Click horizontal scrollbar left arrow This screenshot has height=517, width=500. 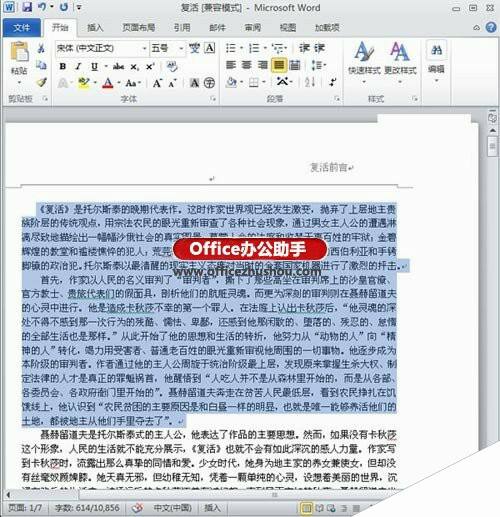tap(8, 494)
